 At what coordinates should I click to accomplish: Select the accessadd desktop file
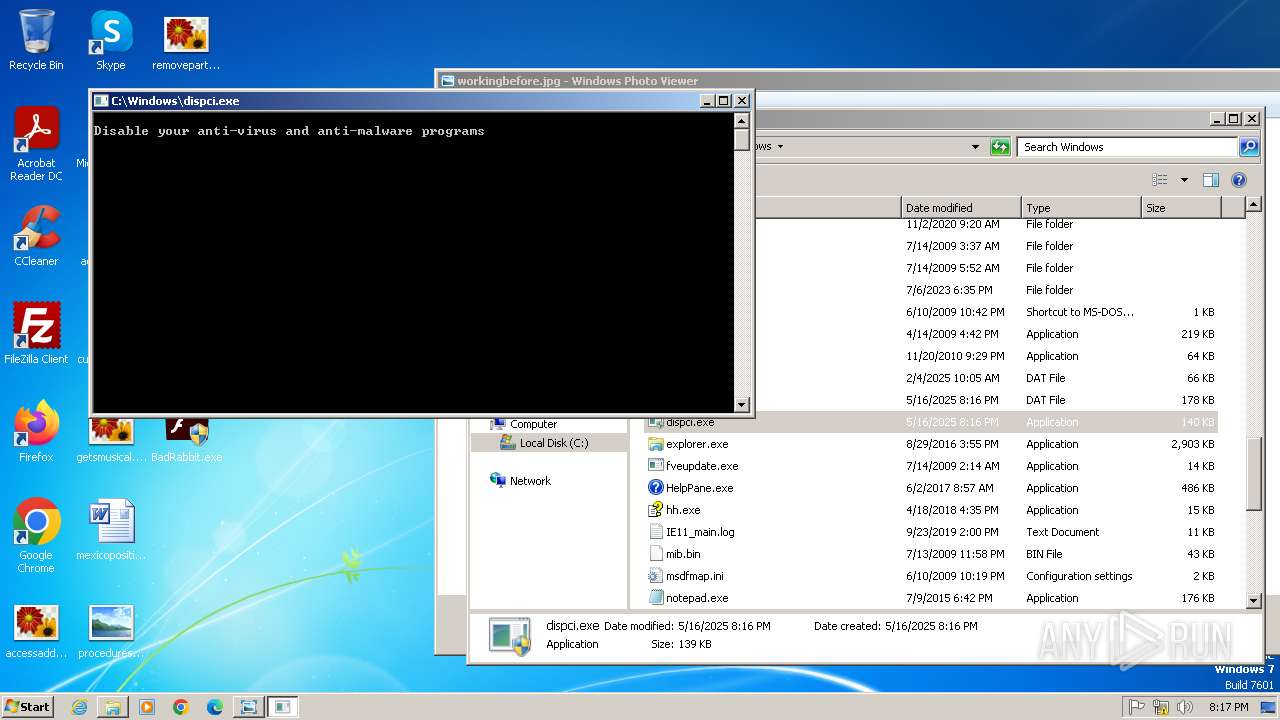click(36, 630)
